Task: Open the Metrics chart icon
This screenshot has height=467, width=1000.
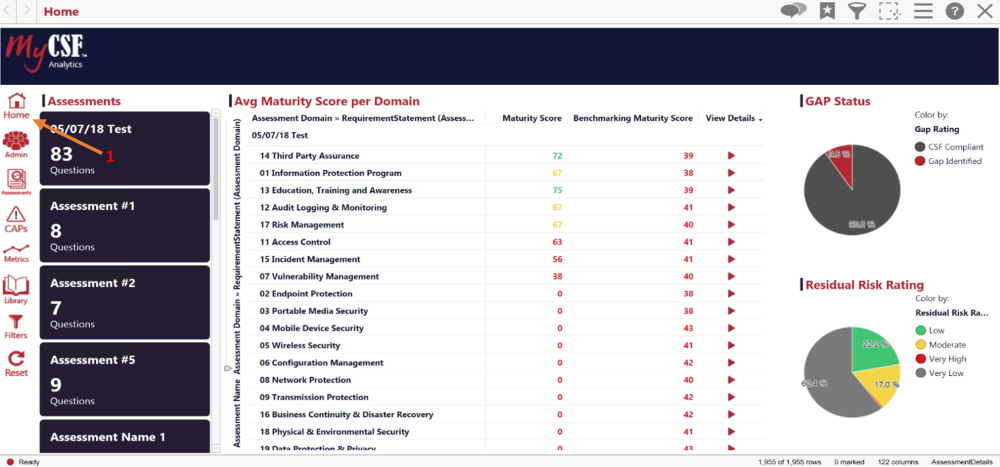Action: pos(16,253)
